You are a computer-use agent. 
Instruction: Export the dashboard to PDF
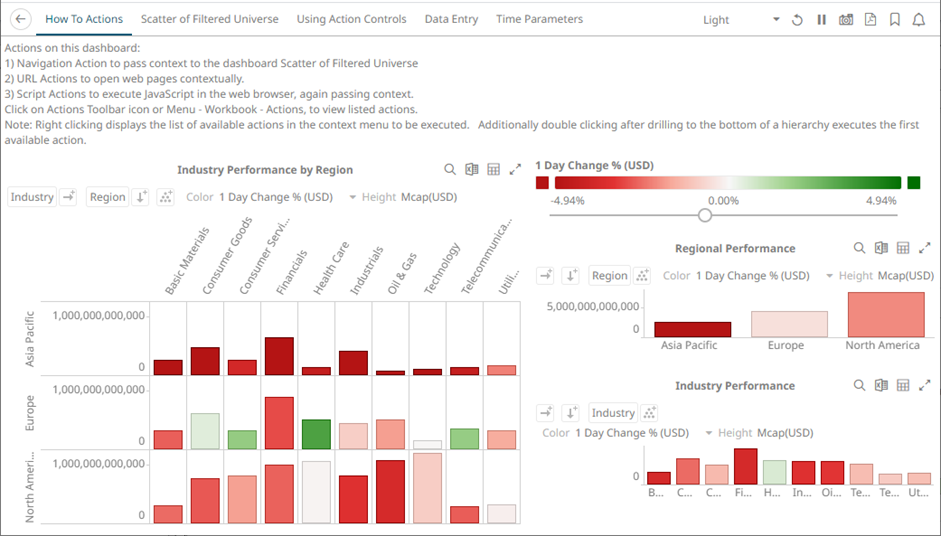pyautogui.click(x=870, y=20)
